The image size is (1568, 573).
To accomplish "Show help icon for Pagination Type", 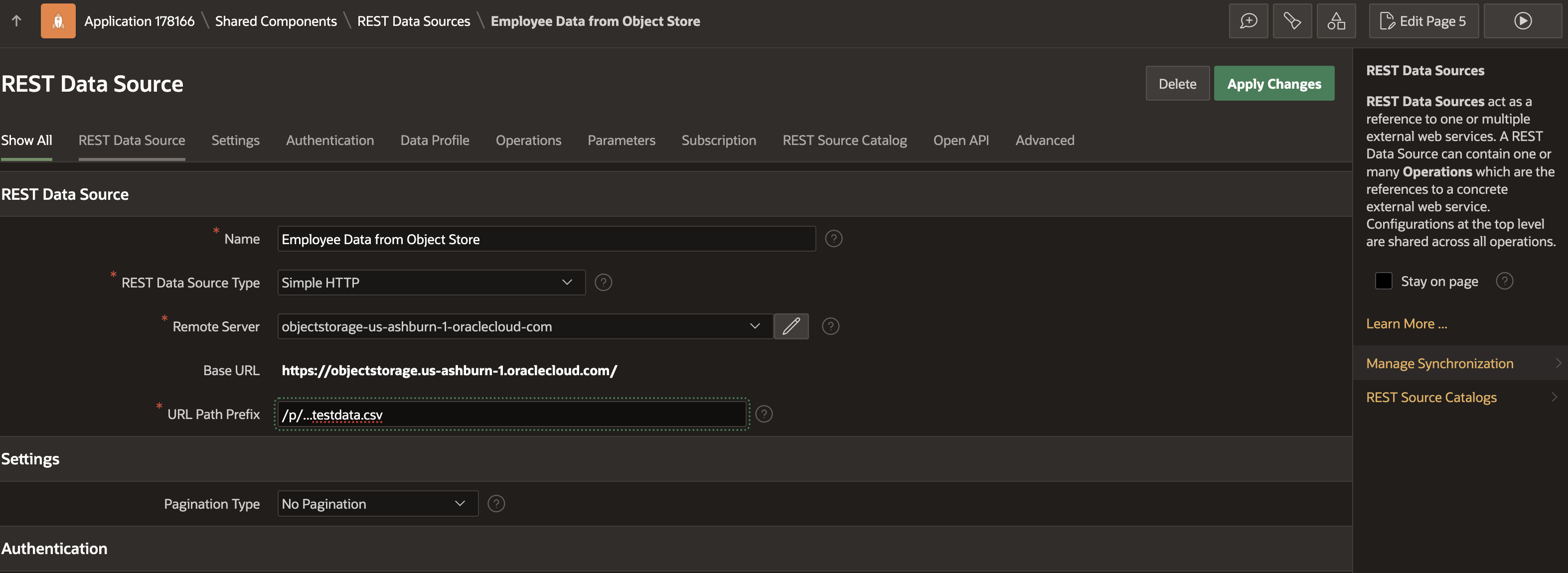I will coord(496,504).
